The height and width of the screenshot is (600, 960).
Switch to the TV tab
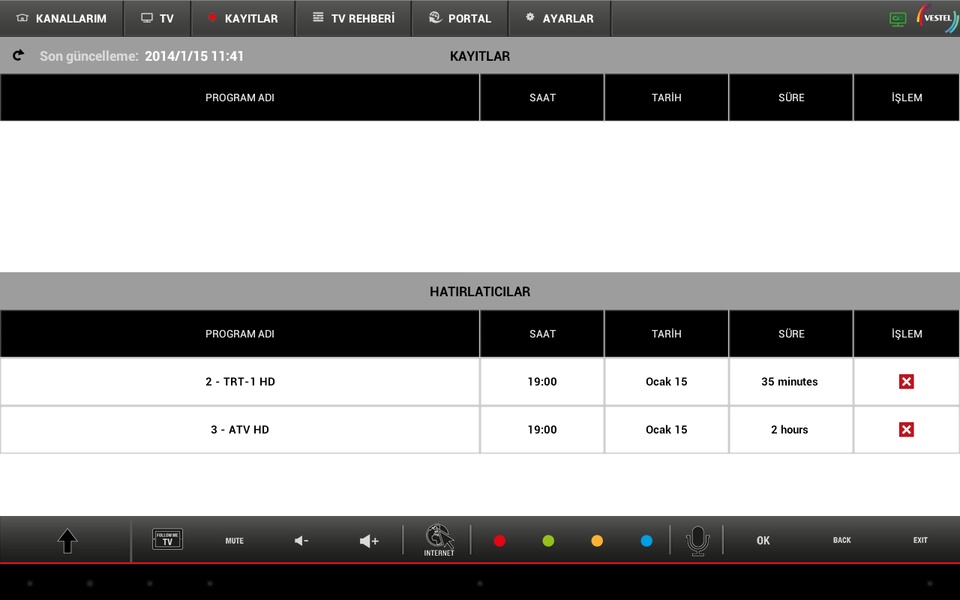[157, 18]
